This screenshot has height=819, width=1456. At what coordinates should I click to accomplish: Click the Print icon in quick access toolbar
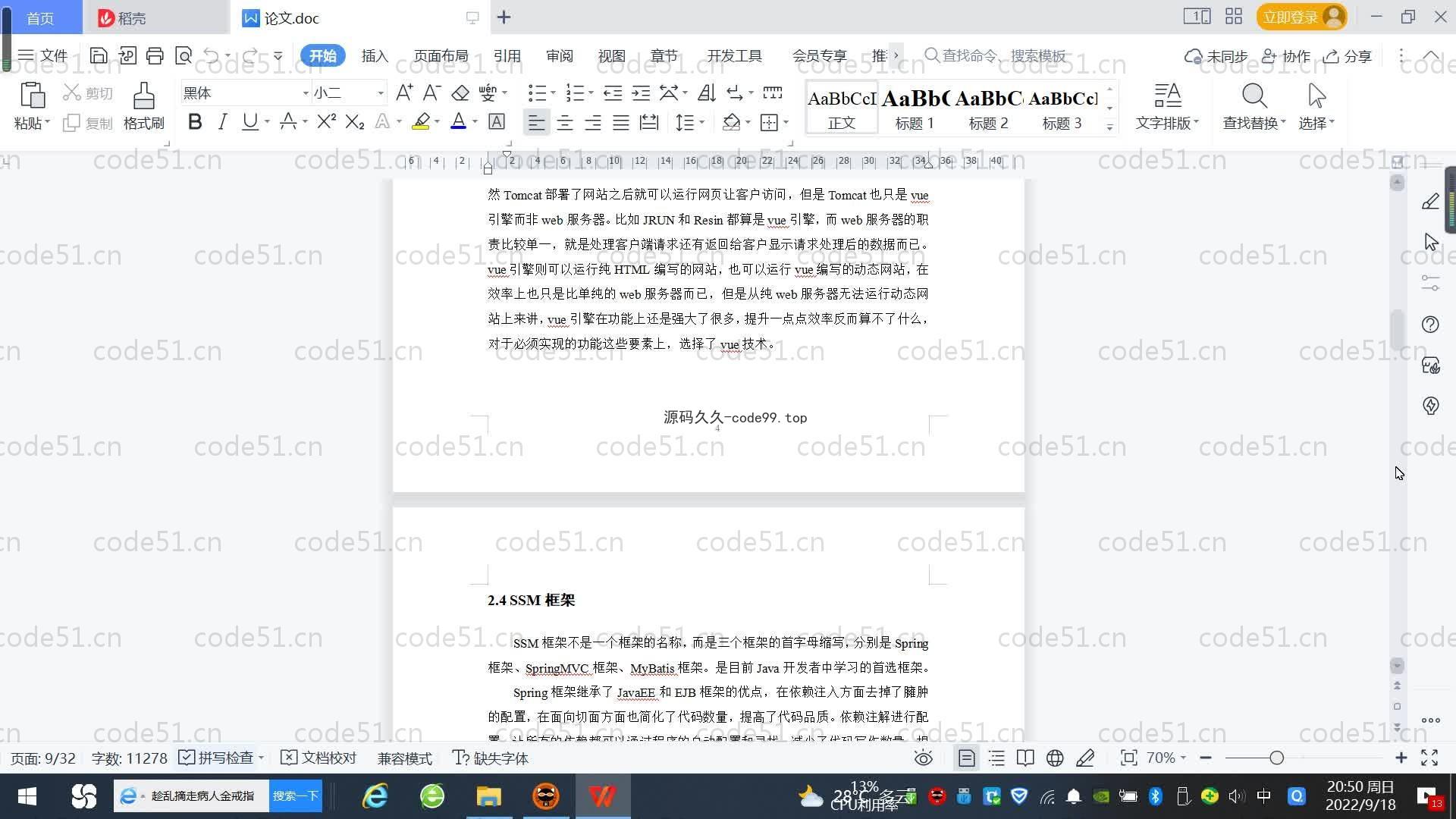pyautogui.click(x=155, y=55)
